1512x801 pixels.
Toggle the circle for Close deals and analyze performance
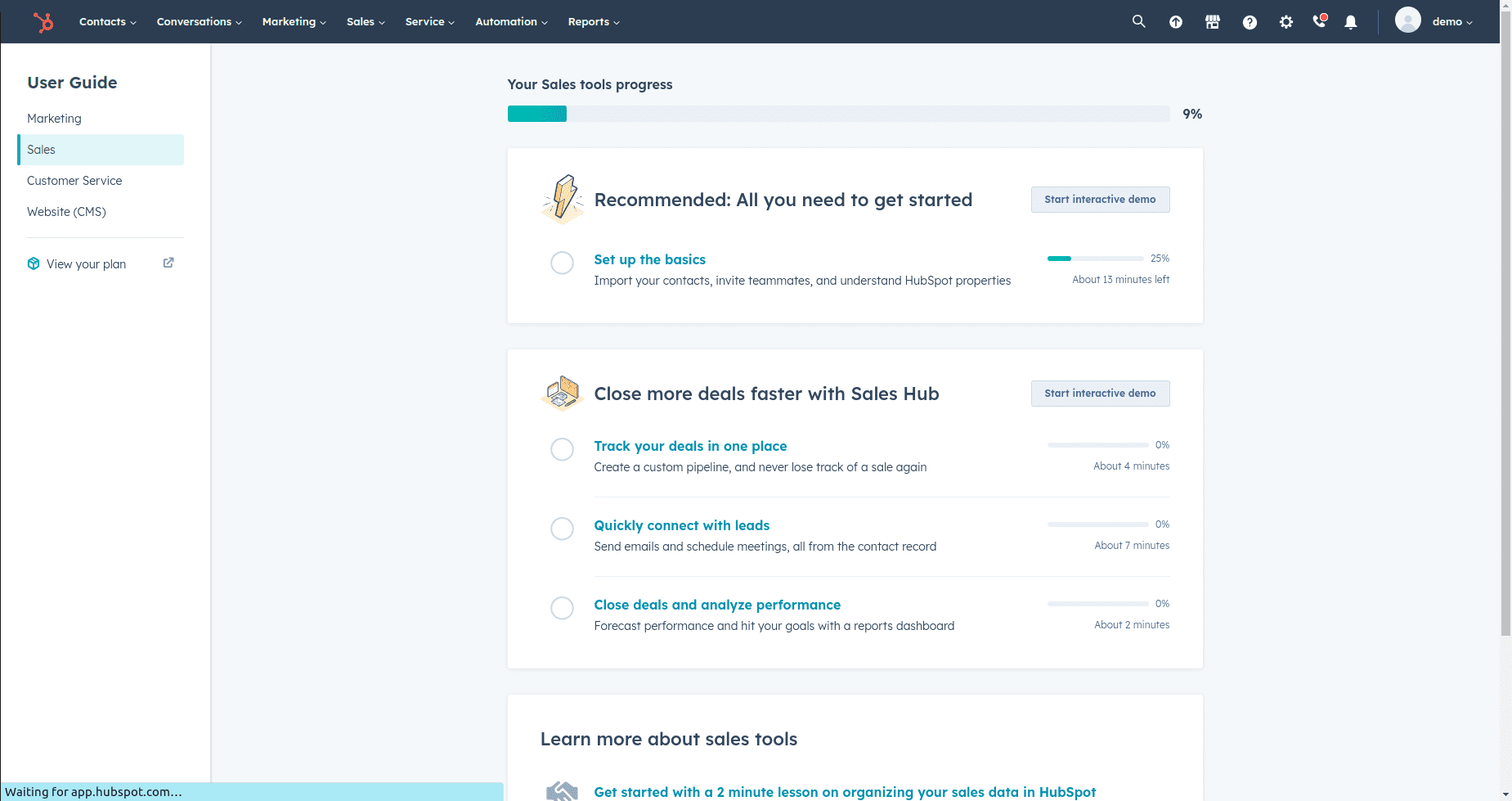[562, 608]
